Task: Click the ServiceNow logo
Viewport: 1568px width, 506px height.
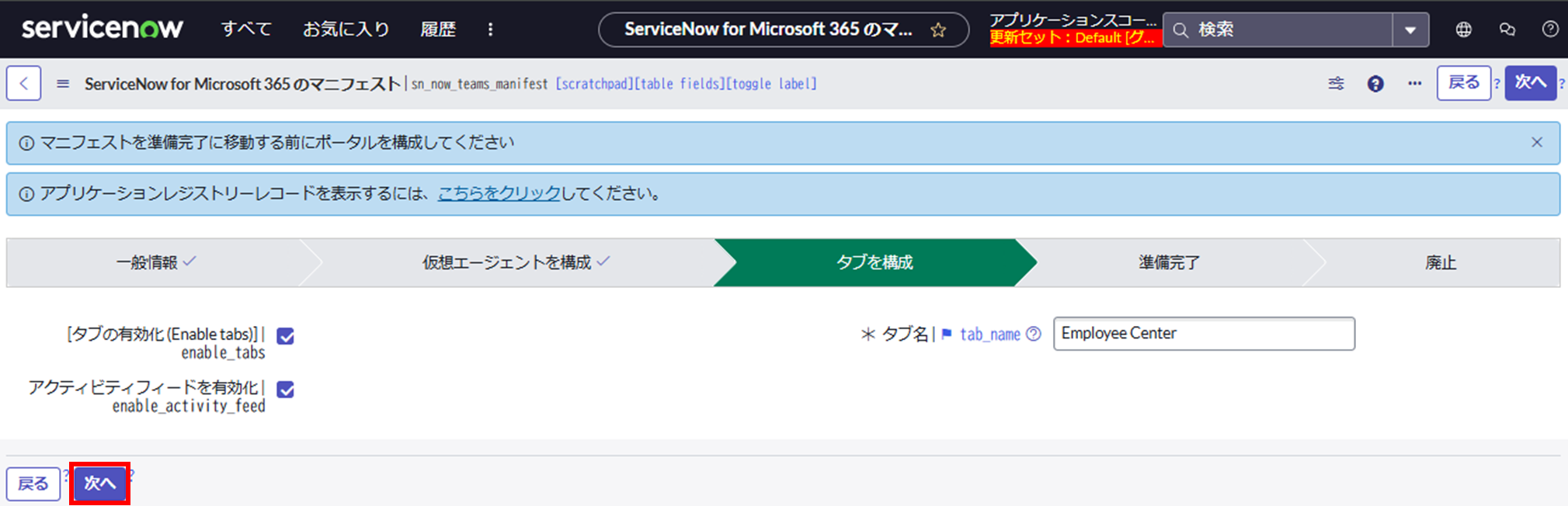Action: point(102,29)
